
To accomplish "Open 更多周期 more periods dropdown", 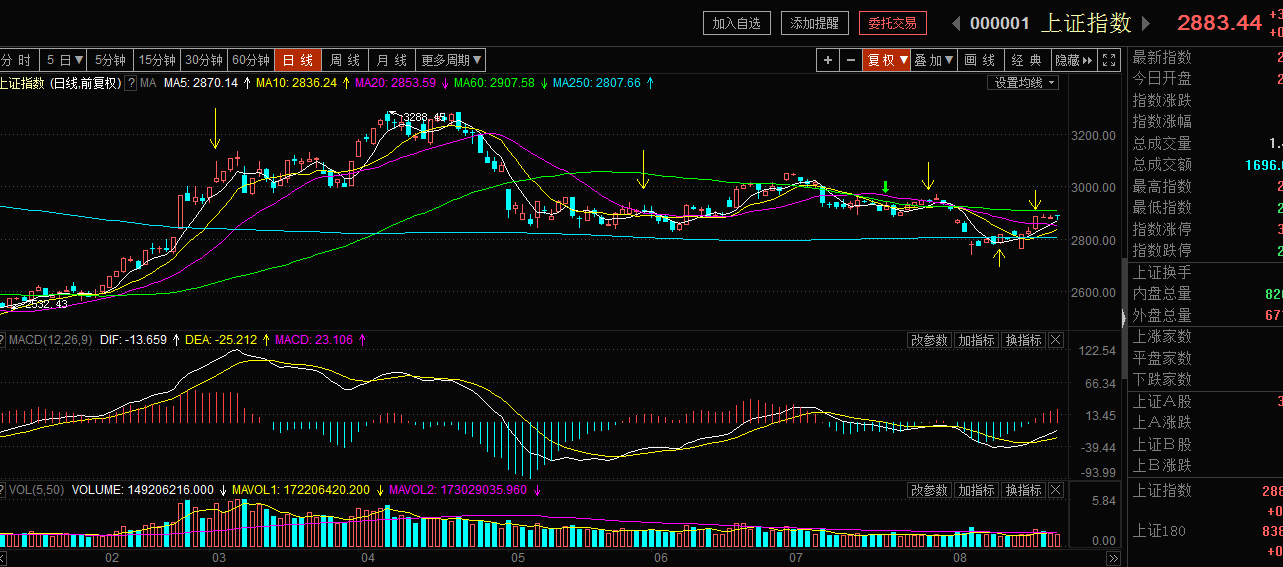I will tap(451, 60).
